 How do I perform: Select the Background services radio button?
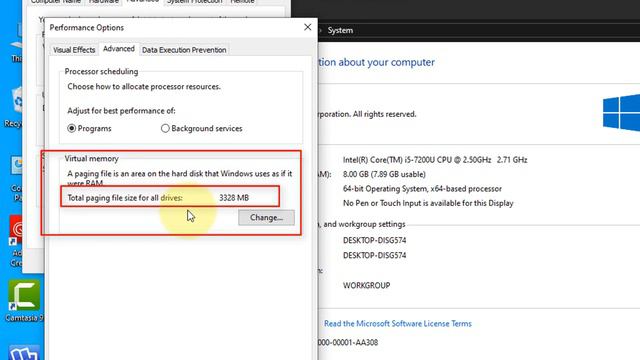point(165,129)
